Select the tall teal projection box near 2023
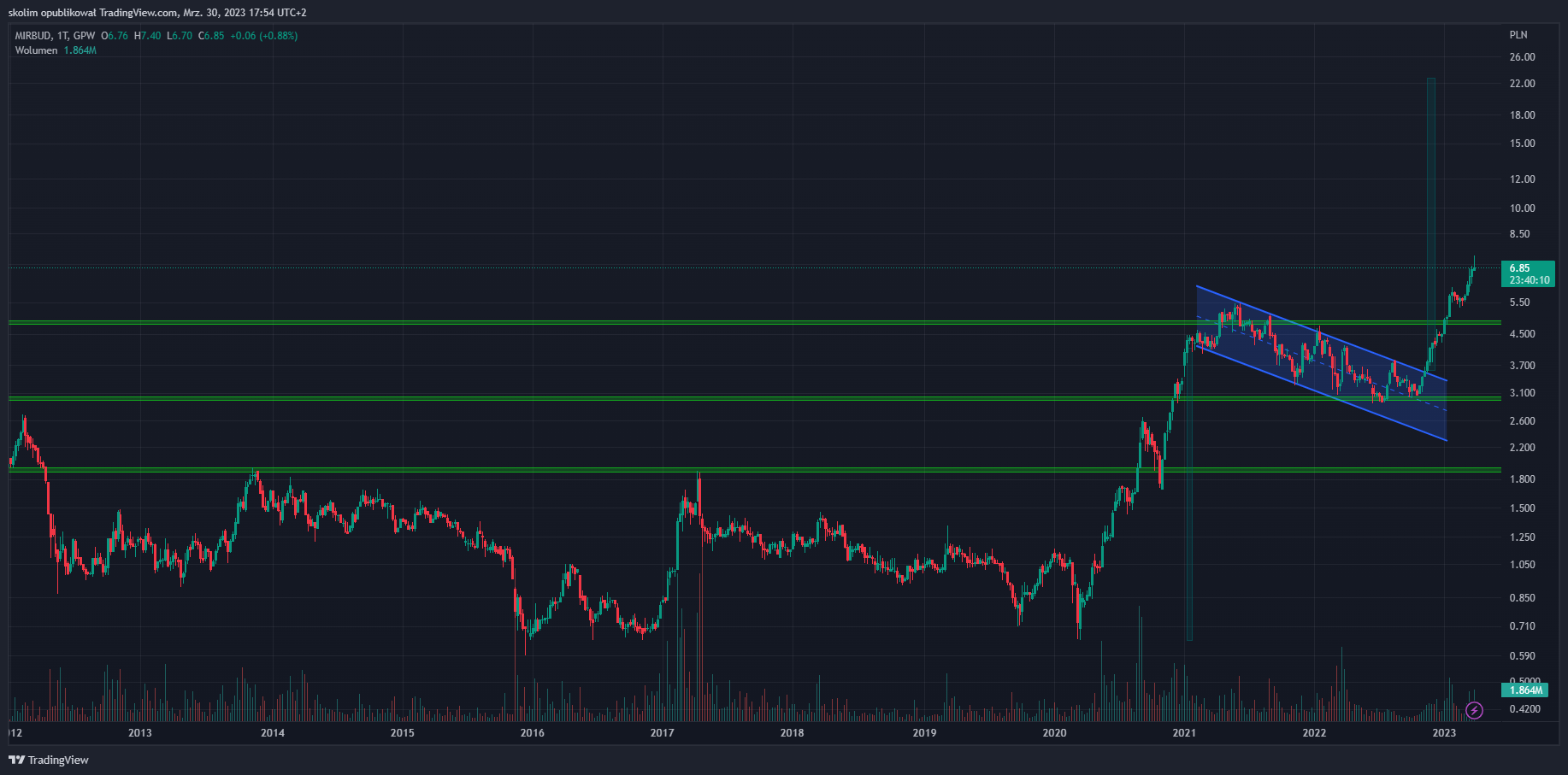The image size is (1568, 775). click(x=1430, y=226)
